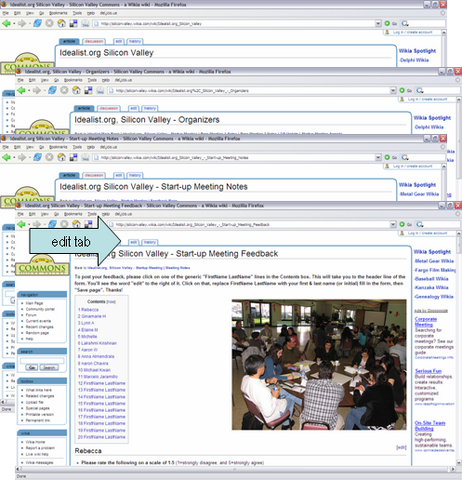Open Serious Fun ad link
The image size is (462, 480).
click(x=428, y=371)
